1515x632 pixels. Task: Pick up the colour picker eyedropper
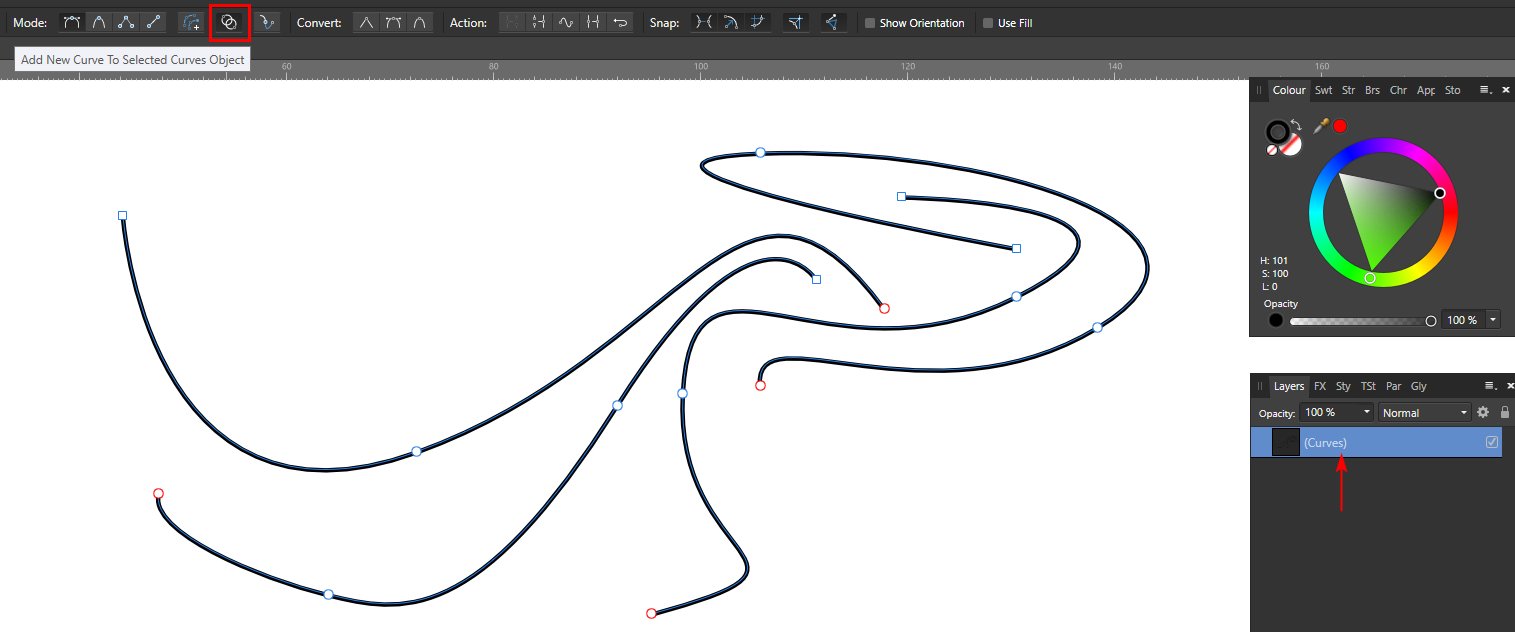[1321, 126]
